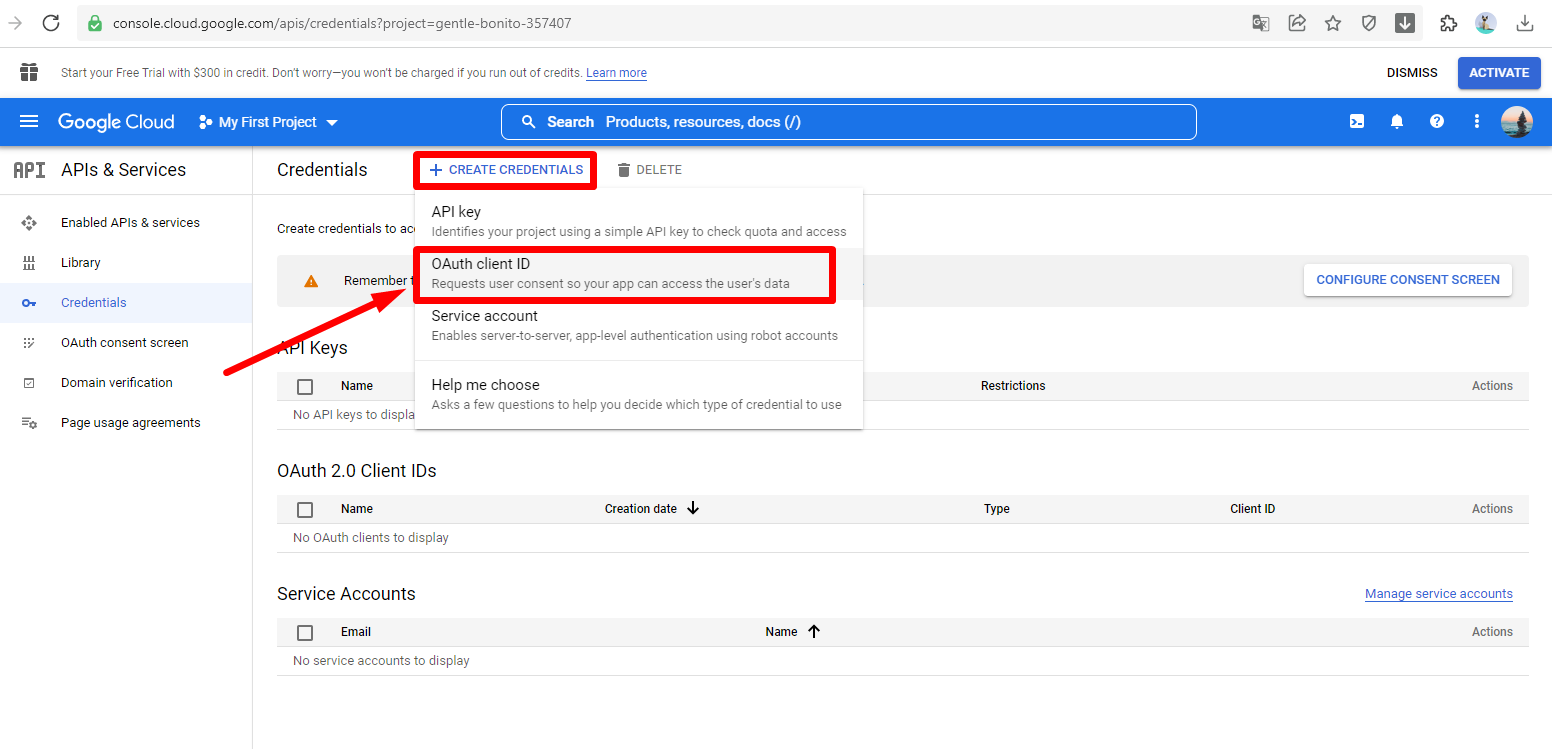Open browser extensions puzzle icon
This screenshot has height=749, width=1552.
coord(1448,23)
